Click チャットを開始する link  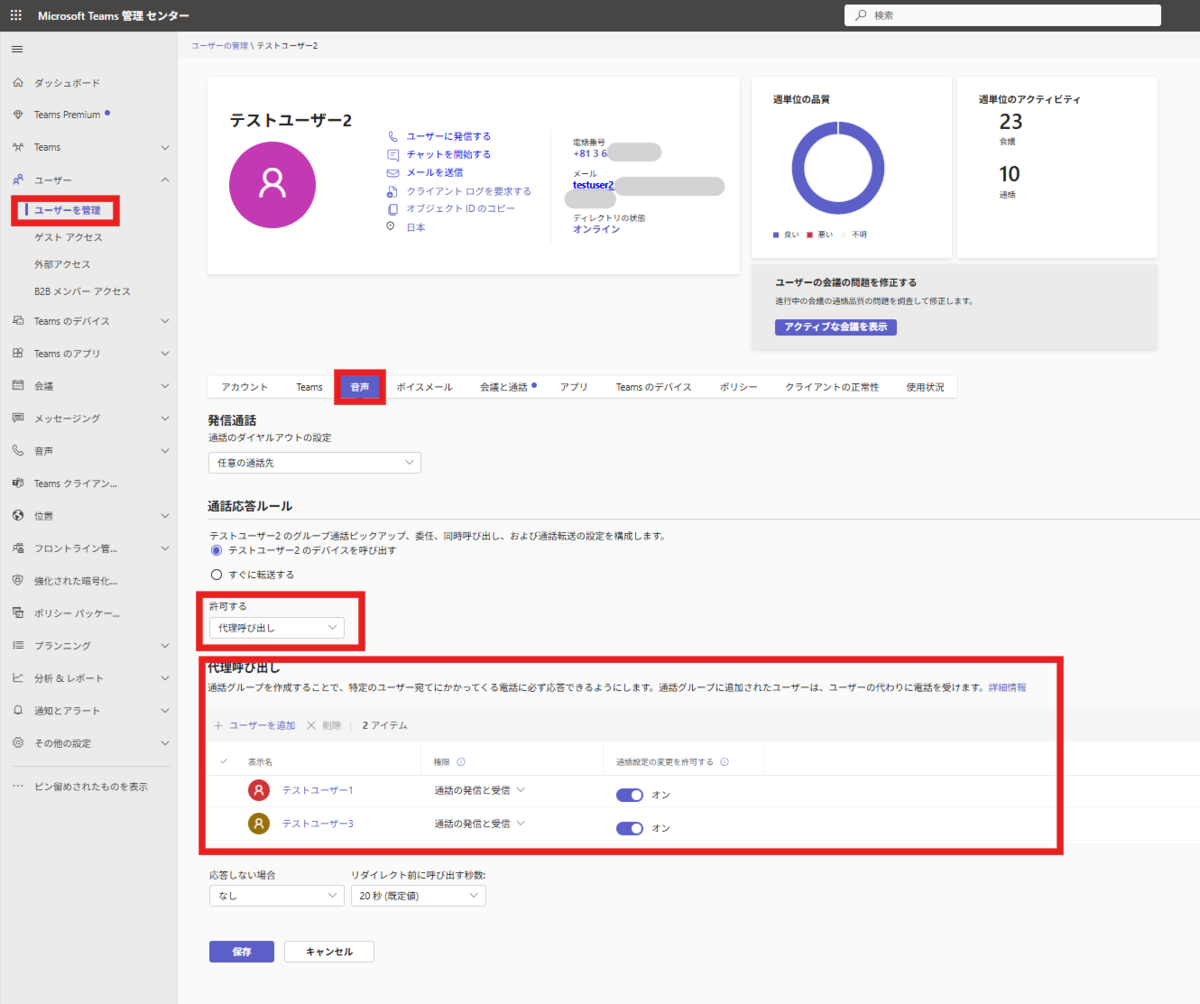coord(448,154)
